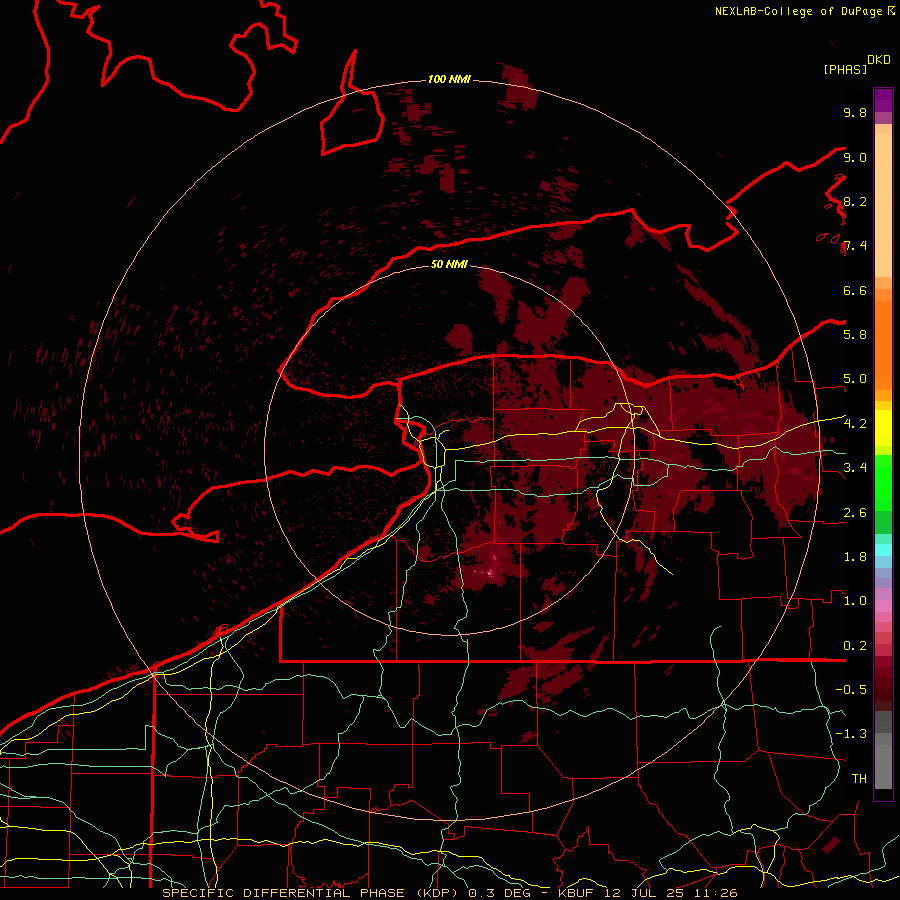Click the [PHAS] legend label

pos(845,70)
